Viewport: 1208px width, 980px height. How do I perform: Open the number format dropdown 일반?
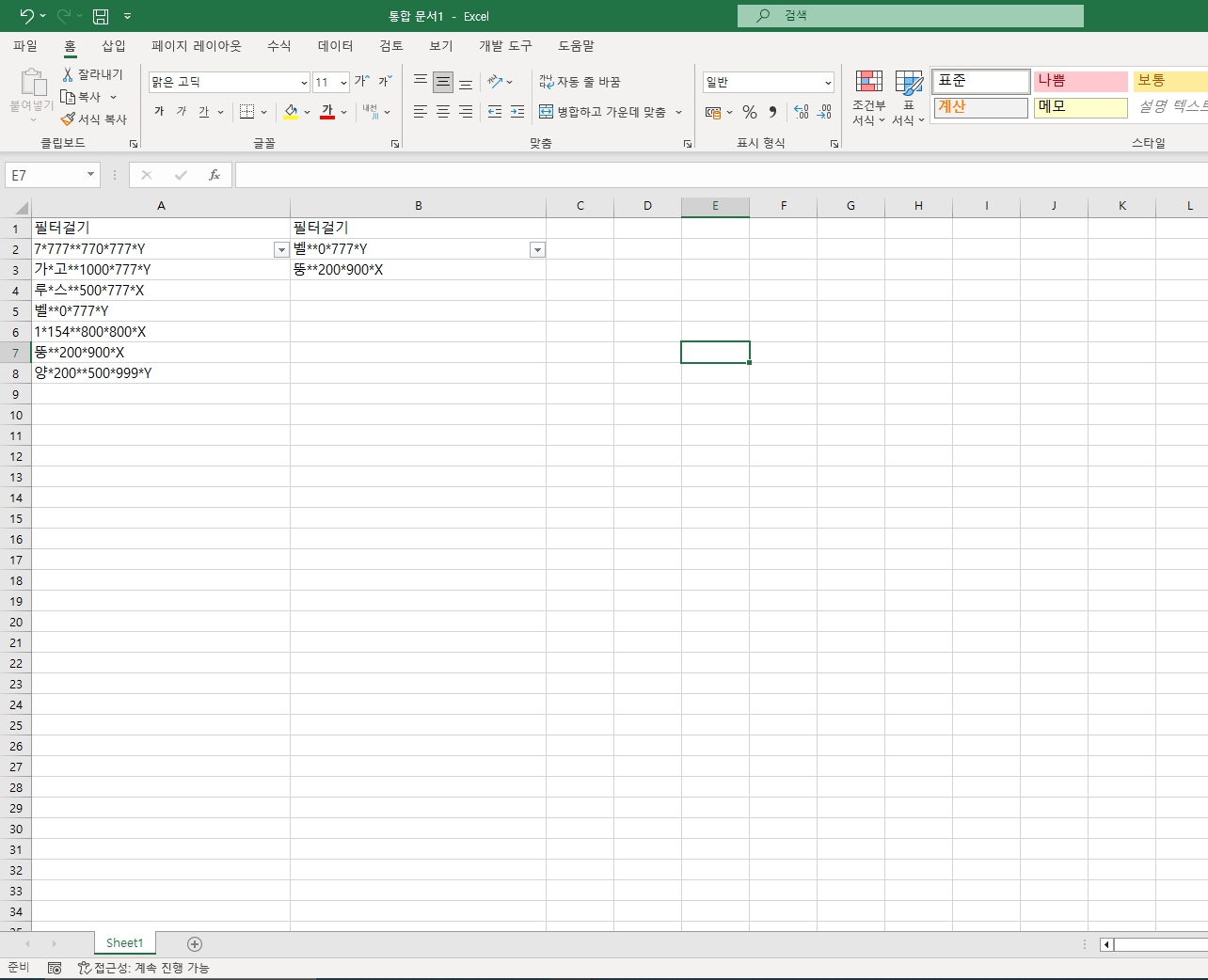828,83
